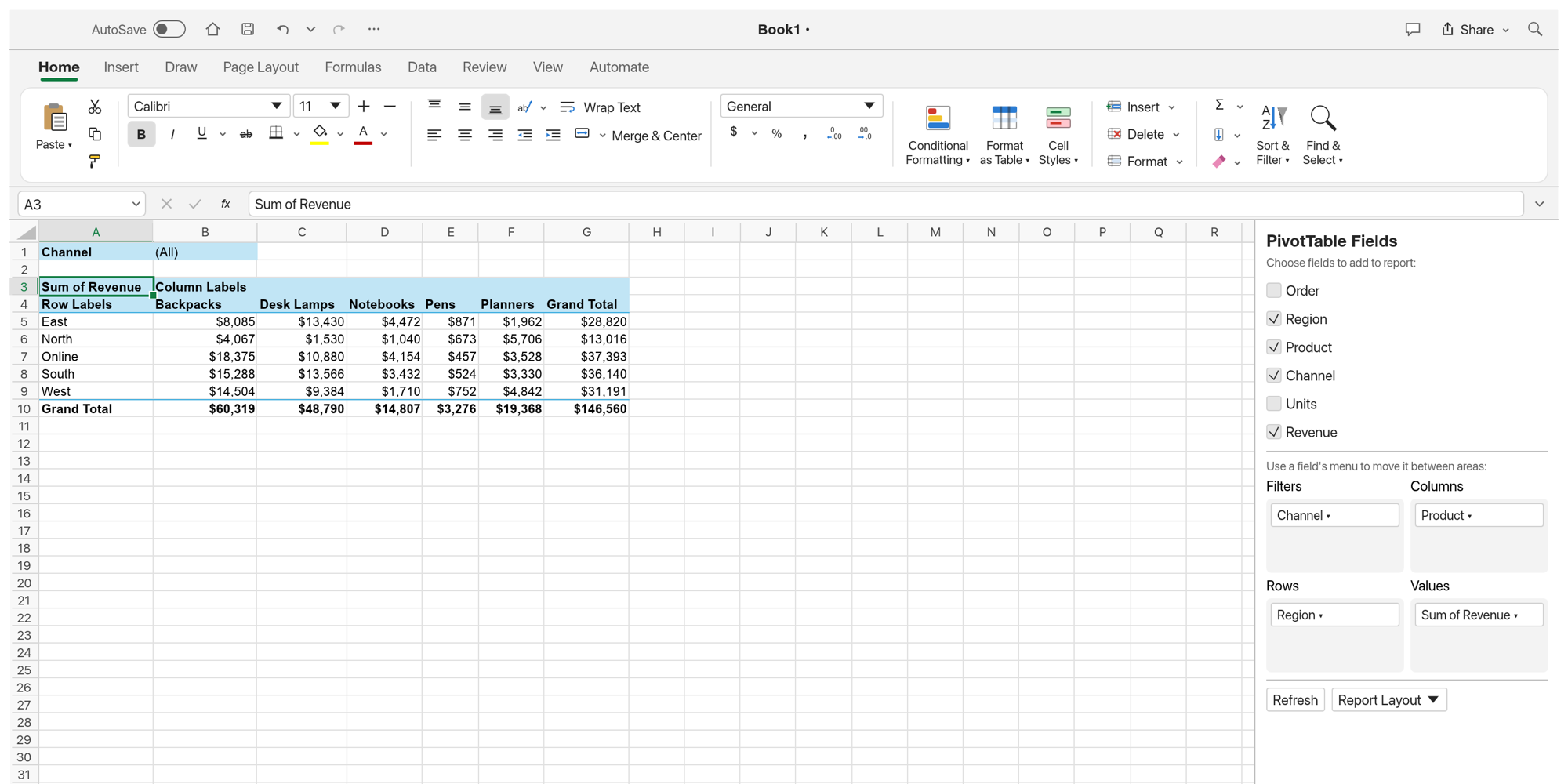This screenshot has width=1568, height=784.
Task: Apply the yellow fill color
Action: [x=320, y=134]
